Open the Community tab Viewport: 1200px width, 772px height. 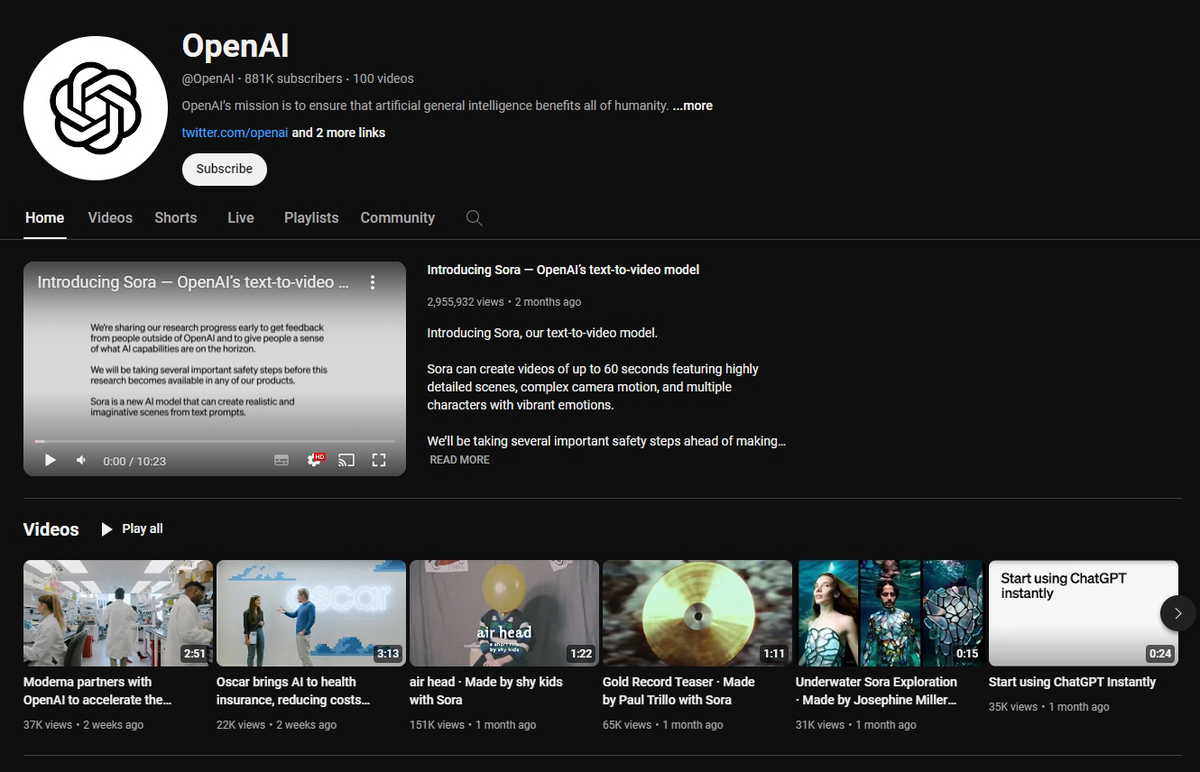397,217
